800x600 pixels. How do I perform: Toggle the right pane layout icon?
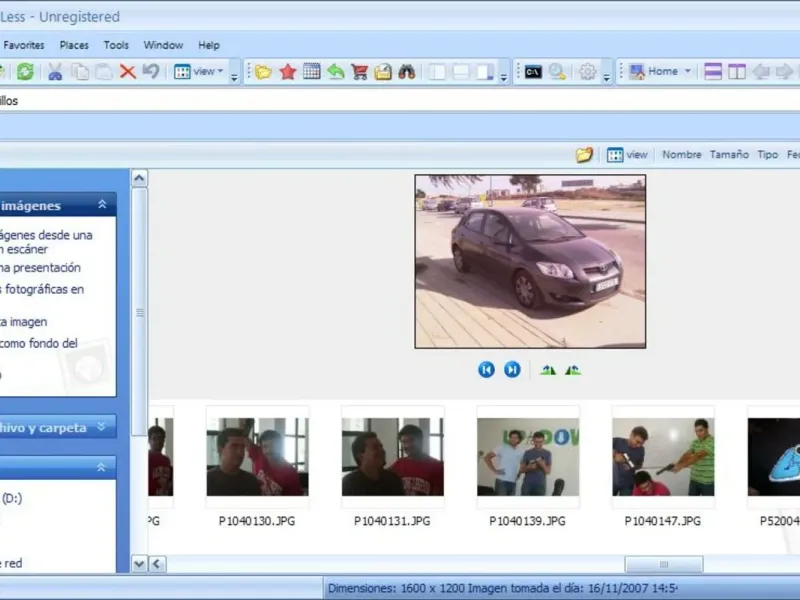[x=485, y=71]
